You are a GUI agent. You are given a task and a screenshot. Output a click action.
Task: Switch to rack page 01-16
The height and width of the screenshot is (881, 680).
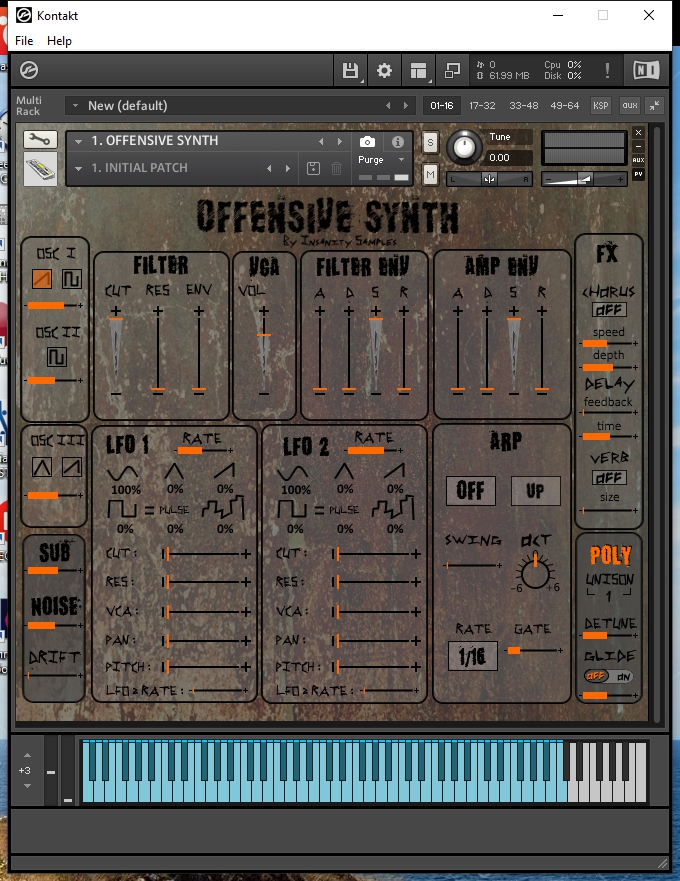[x=442, y=106]
